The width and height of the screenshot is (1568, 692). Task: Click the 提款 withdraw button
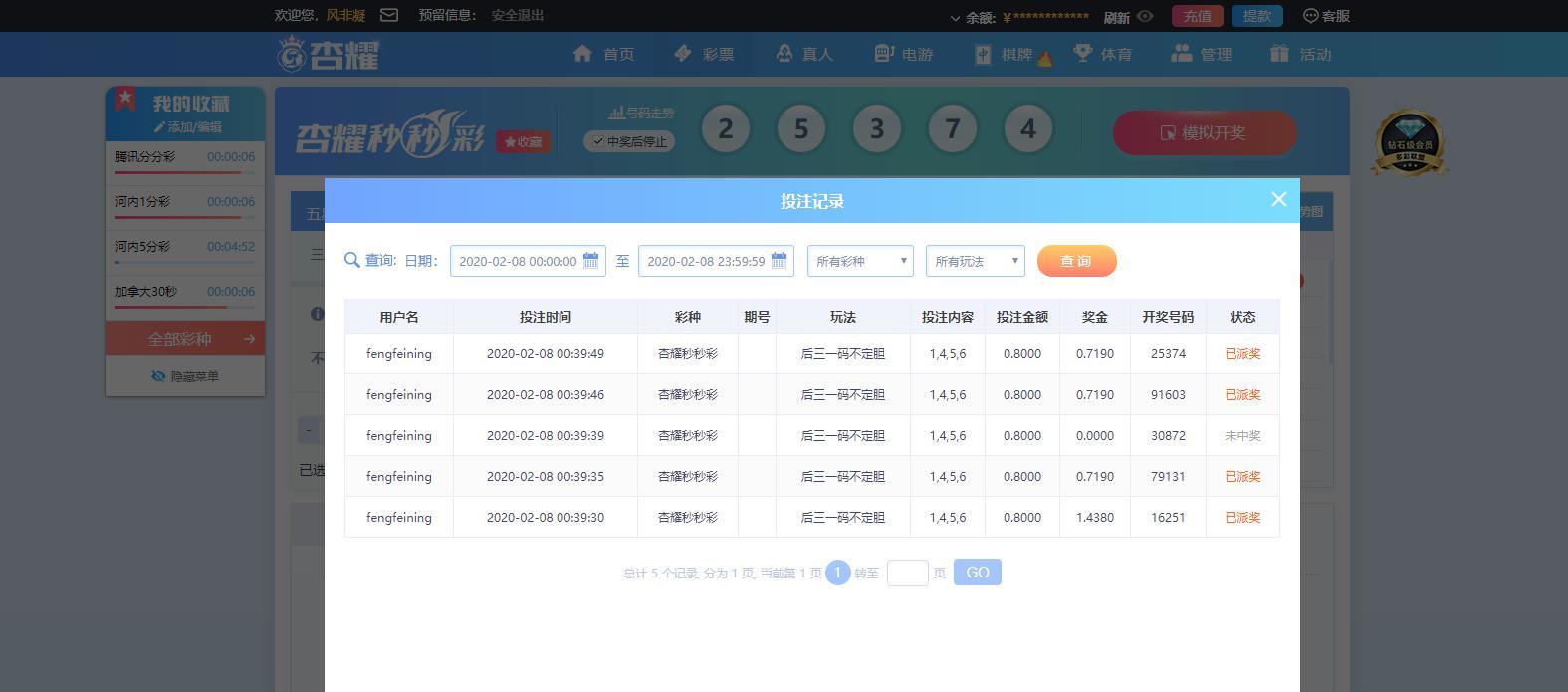point(1256,16)
